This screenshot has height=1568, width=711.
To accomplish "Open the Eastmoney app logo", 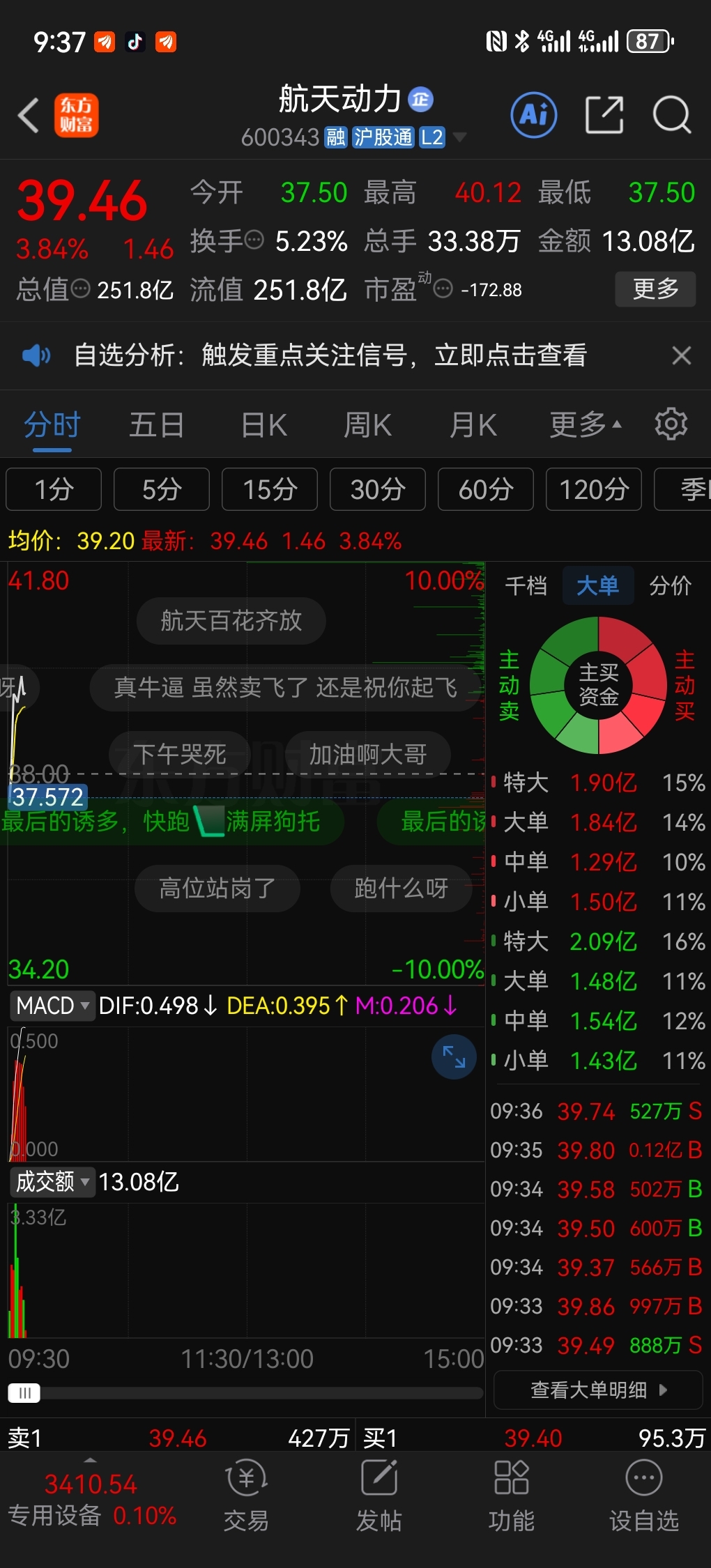I will point(77,115).
